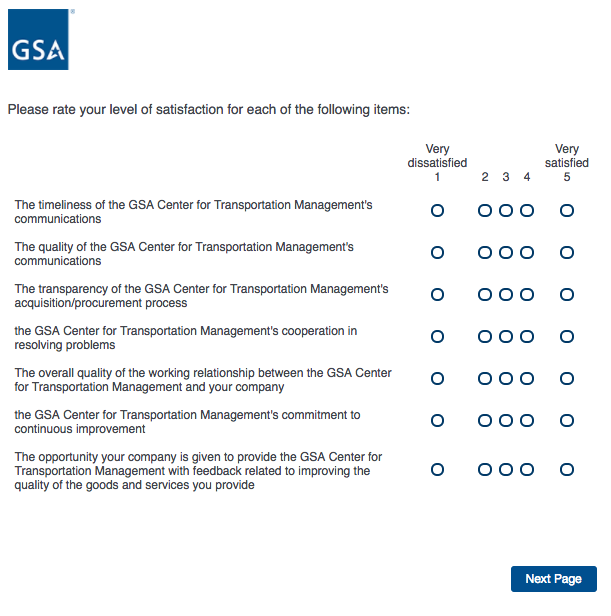
Task: Rate commitment to continuous improvement as 2
Action: [x=485, y=421]
